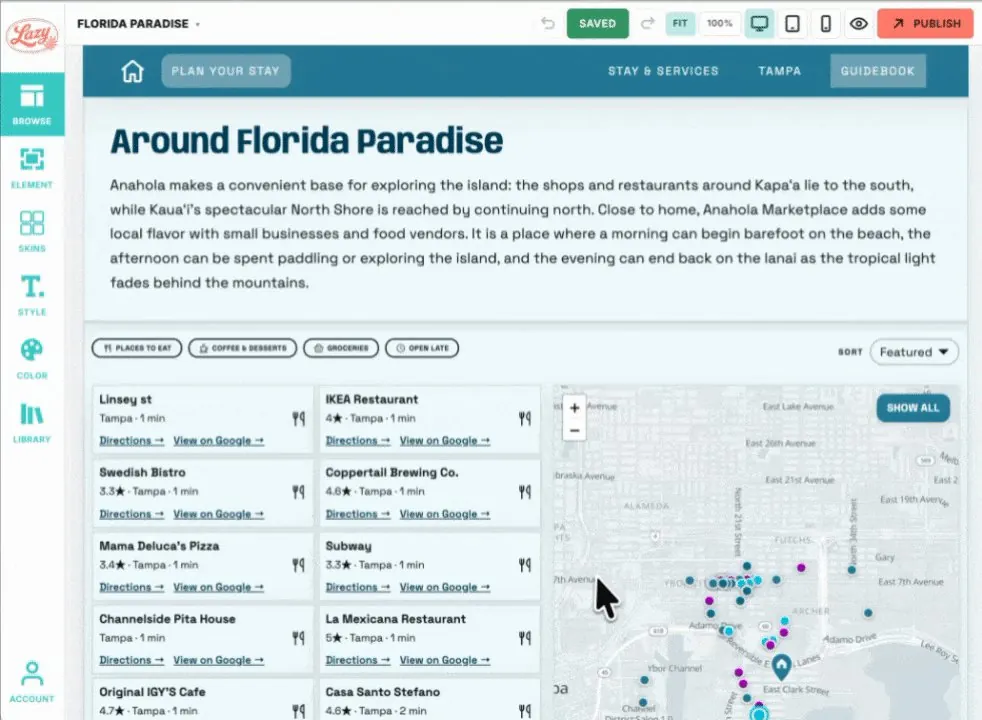Viewport: 982px width, 720px height.
Task: Open the Plan Your Stay tab
Action: click(225, 71)
